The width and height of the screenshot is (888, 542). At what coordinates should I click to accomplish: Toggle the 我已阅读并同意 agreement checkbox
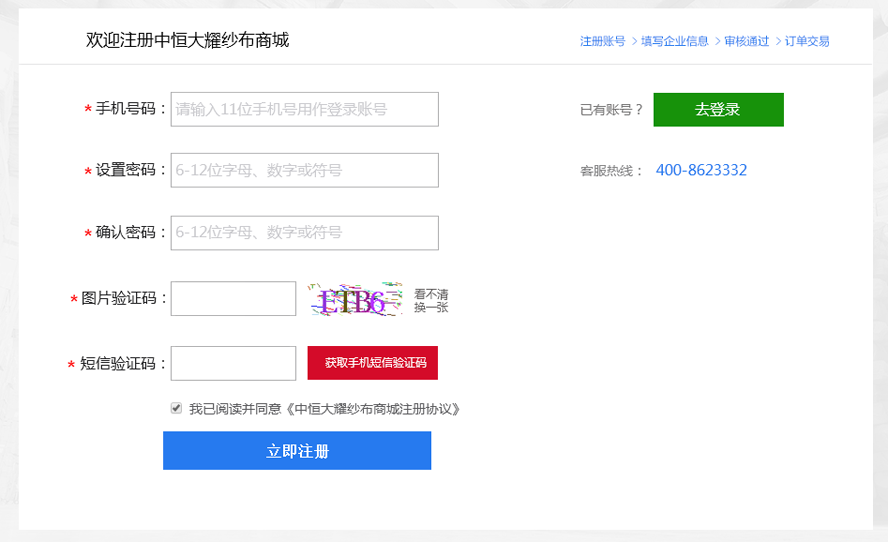pyautogui.click(x=176, y=408)
